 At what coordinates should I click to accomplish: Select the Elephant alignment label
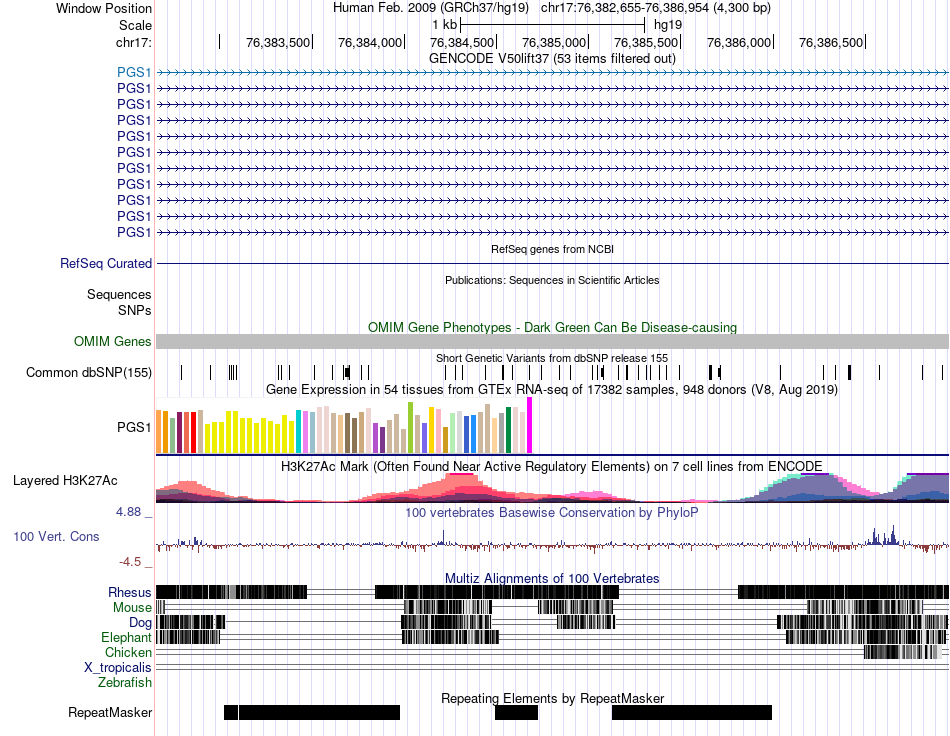(x=126, y=637)
